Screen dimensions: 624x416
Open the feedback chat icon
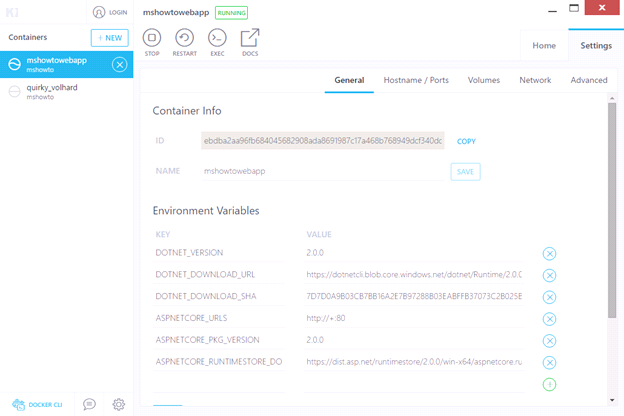[89, 404]
